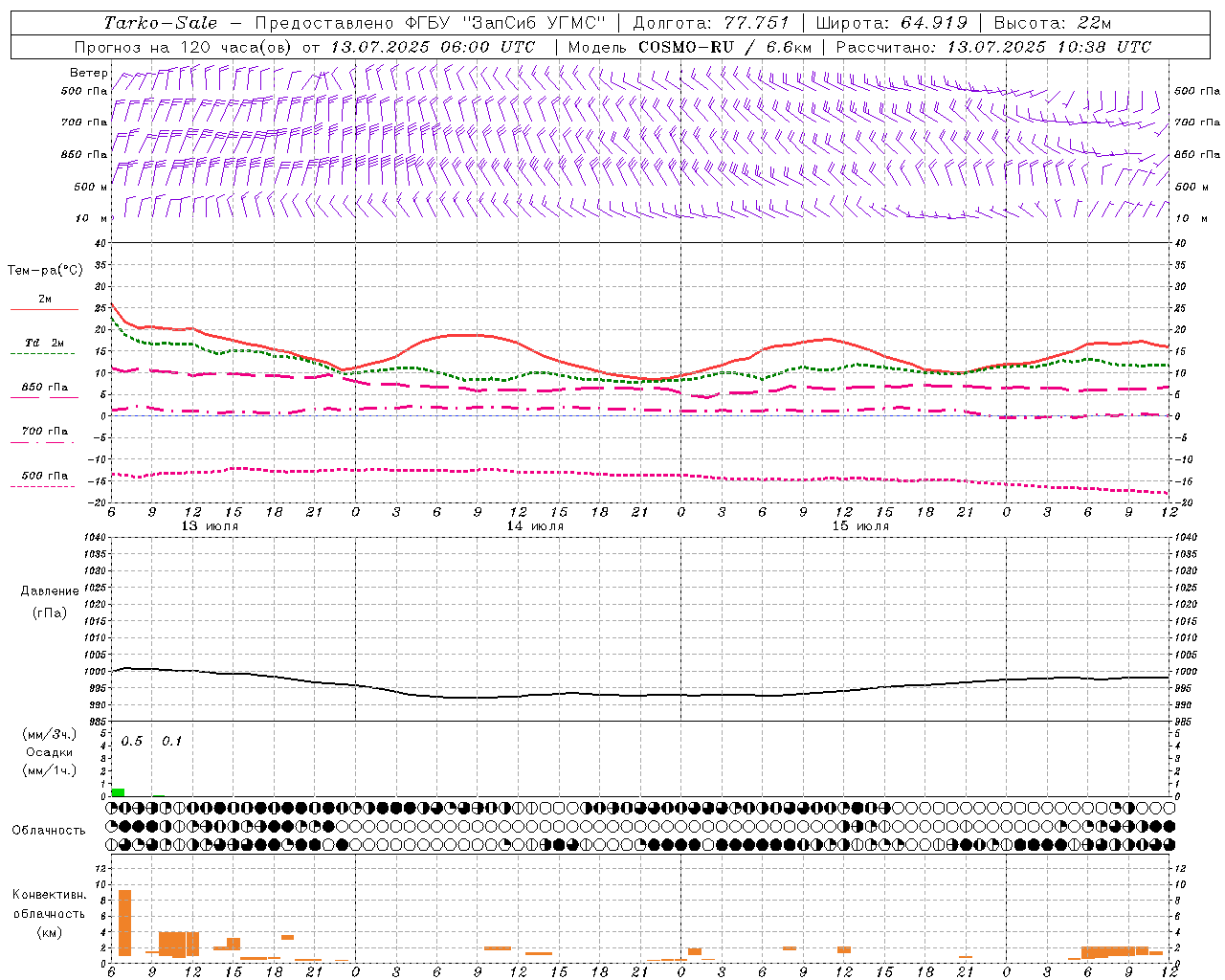The image size is (1225, 980).
Task: Click the Модель COSMO-RU / 6.6км text
Action: click(x=689, y=47)
